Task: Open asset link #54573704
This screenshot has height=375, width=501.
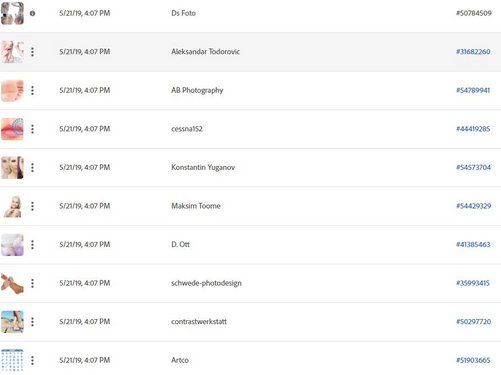Action: coord(473,167)
